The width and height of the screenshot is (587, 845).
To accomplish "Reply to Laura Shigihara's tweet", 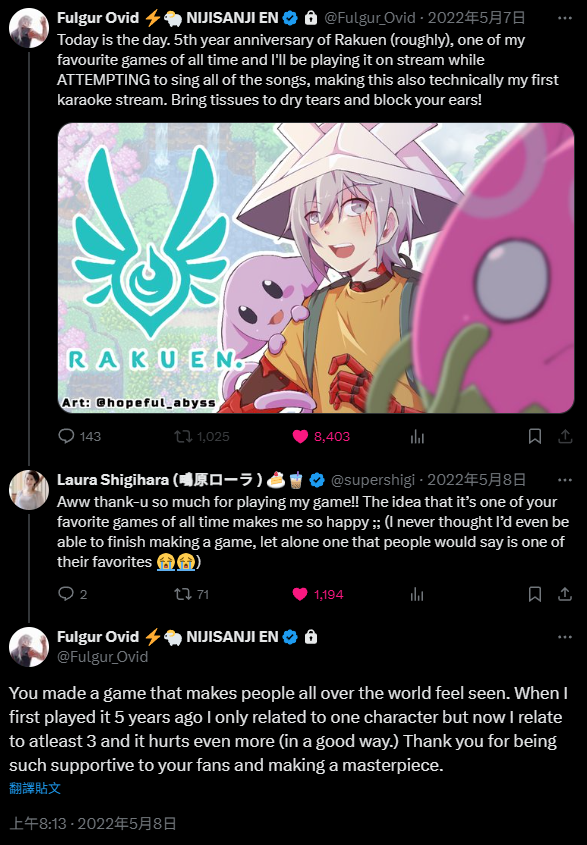I will (x=72, y=594).
